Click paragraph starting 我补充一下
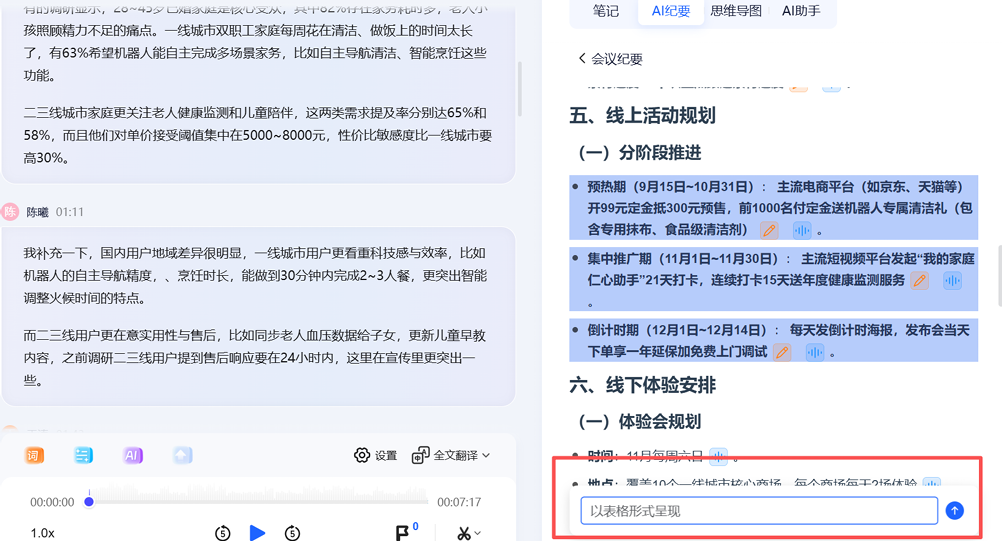 256,275
